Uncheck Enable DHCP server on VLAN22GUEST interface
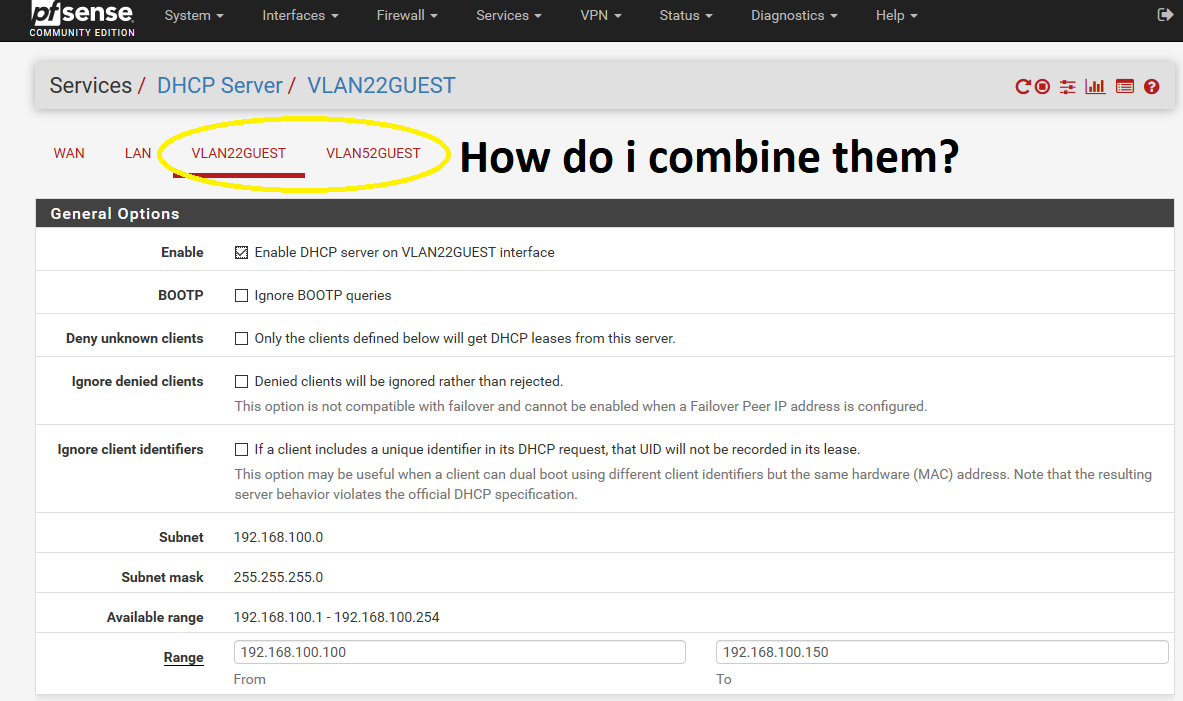Screen dimensions: 1183x701 (x=241, y=253)
